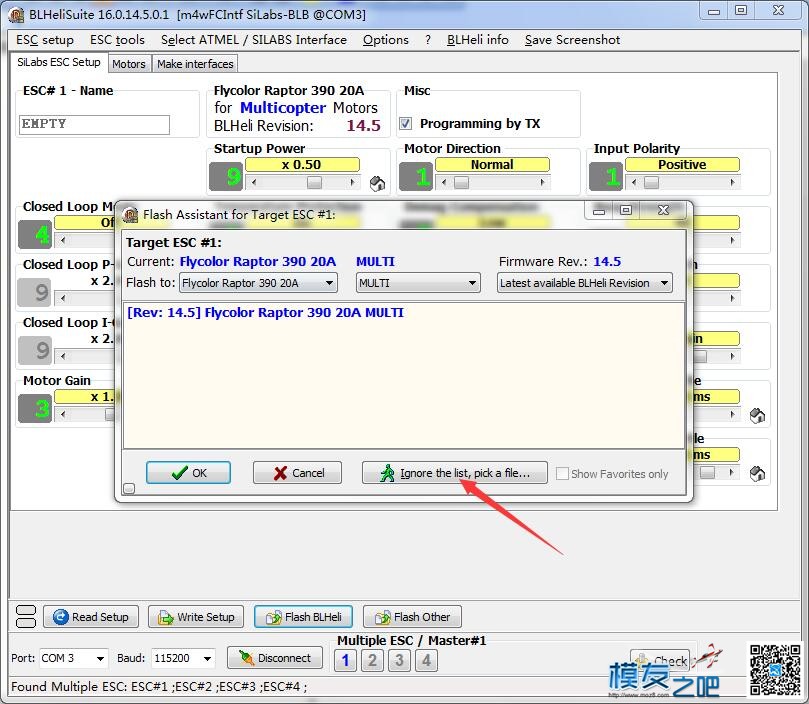
Task: Select ESC number 3 button
Action: click(399, 660)
